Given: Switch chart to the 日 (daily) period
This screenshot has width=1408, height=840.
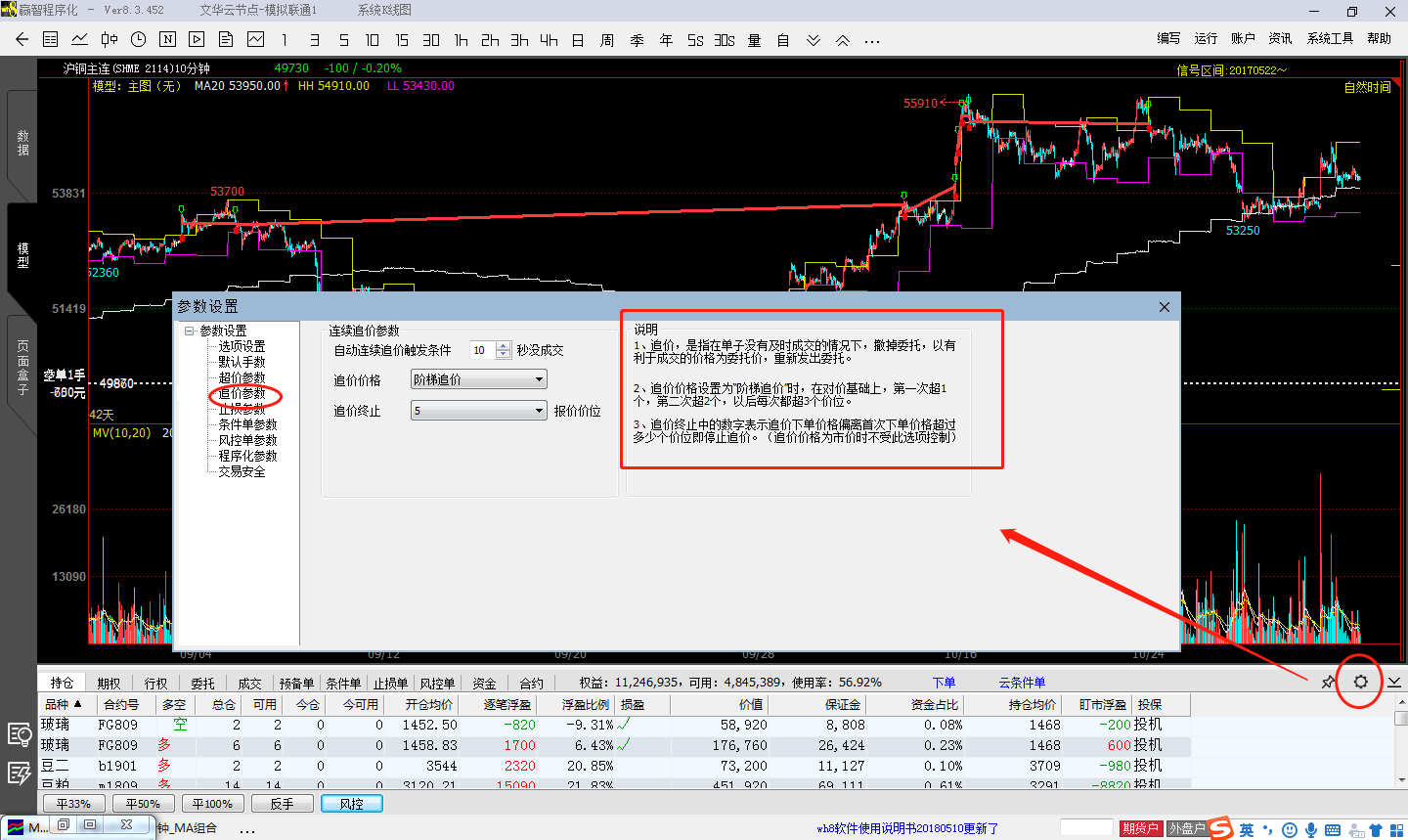Looking at the screenshot, I should 578,40.
